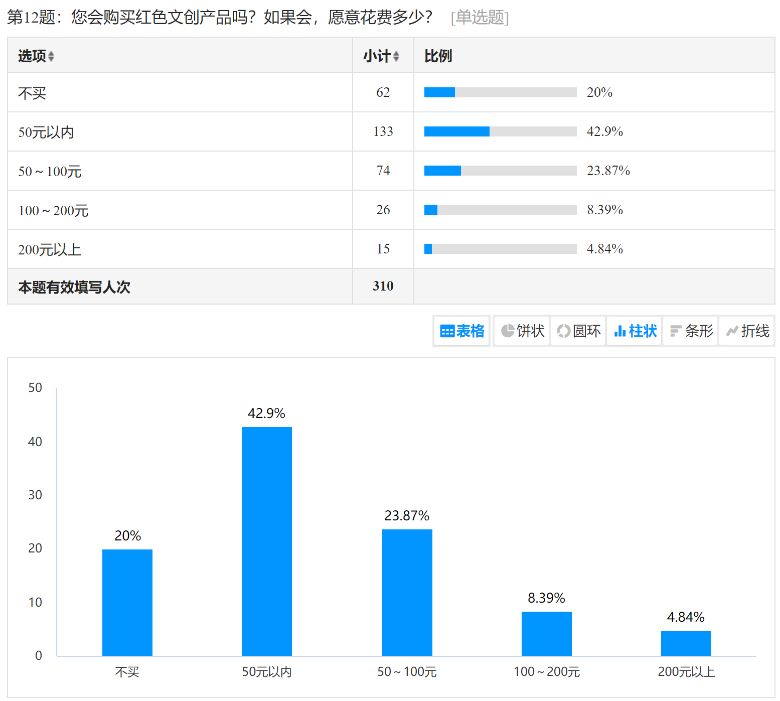Display the 折线 line chart
780x701 pixels.
(747, 331)
